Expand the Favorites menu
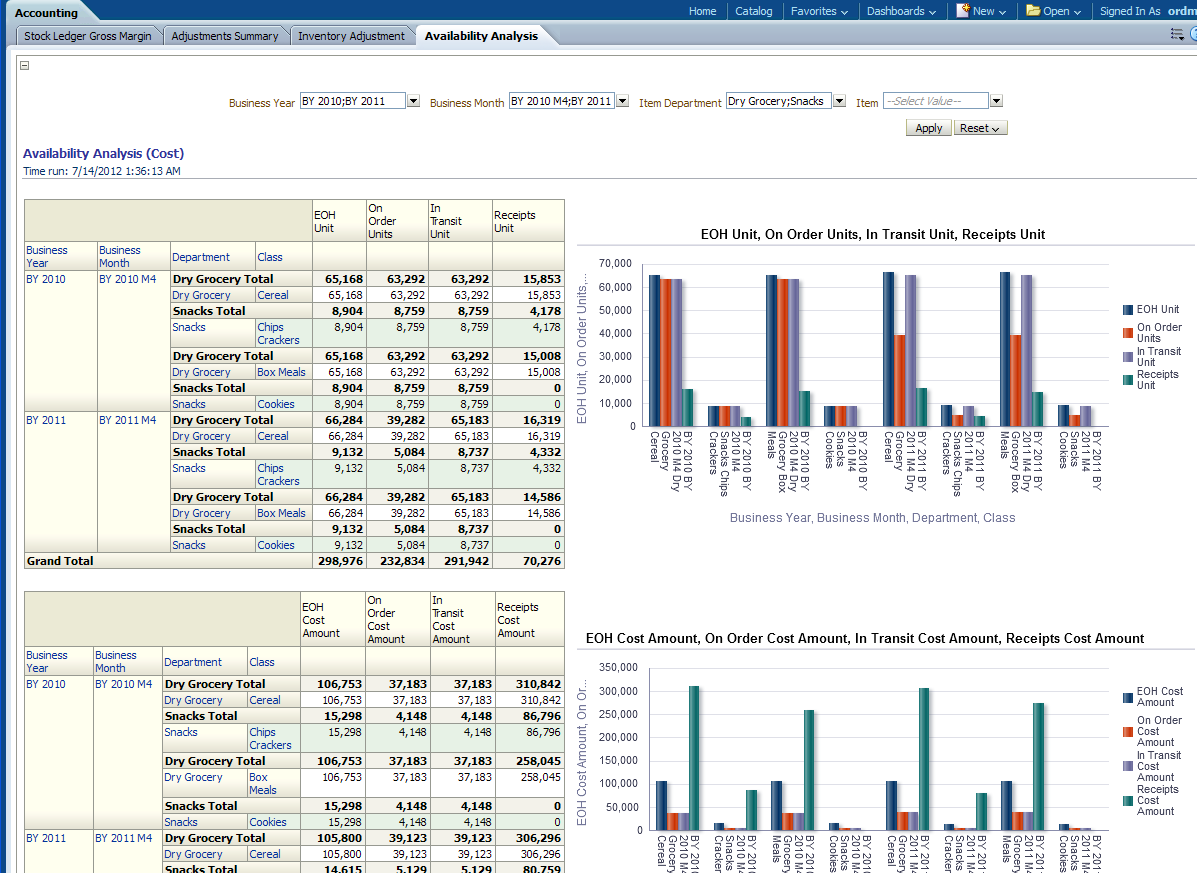Screen dimensions: 1197x873 pyautogui.click(x=819, y=11)
